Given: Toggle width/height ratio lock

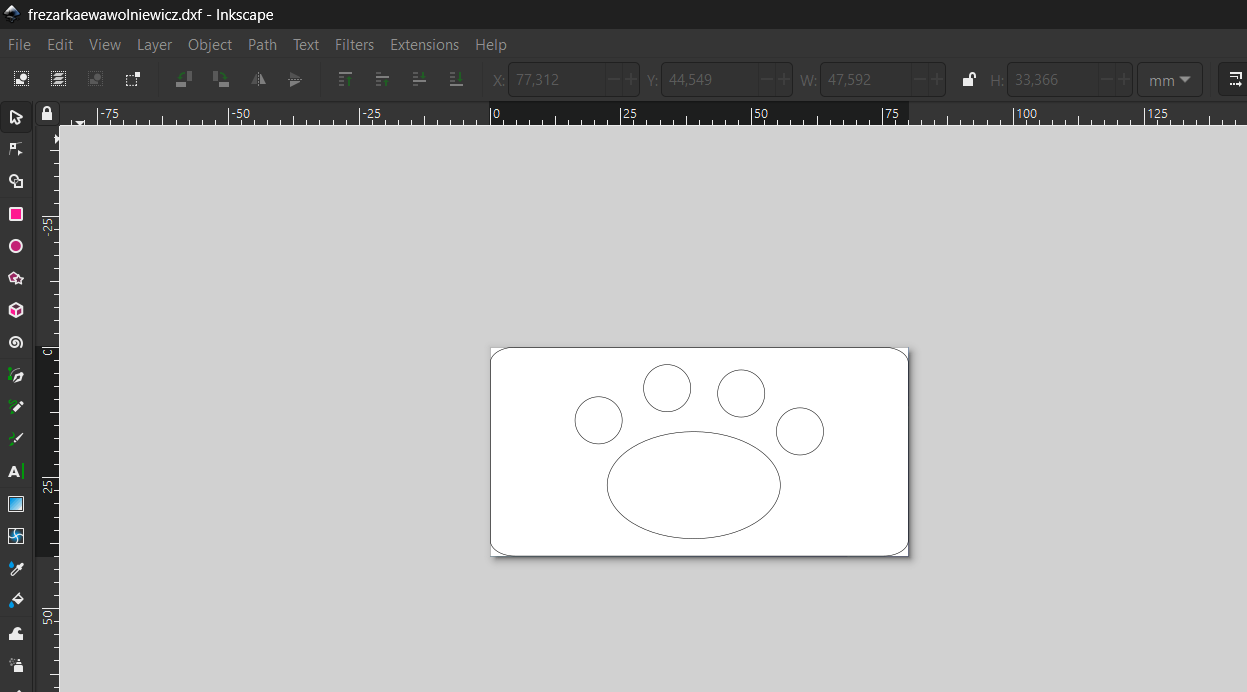Looking at the screenshot, I should 968,80.
